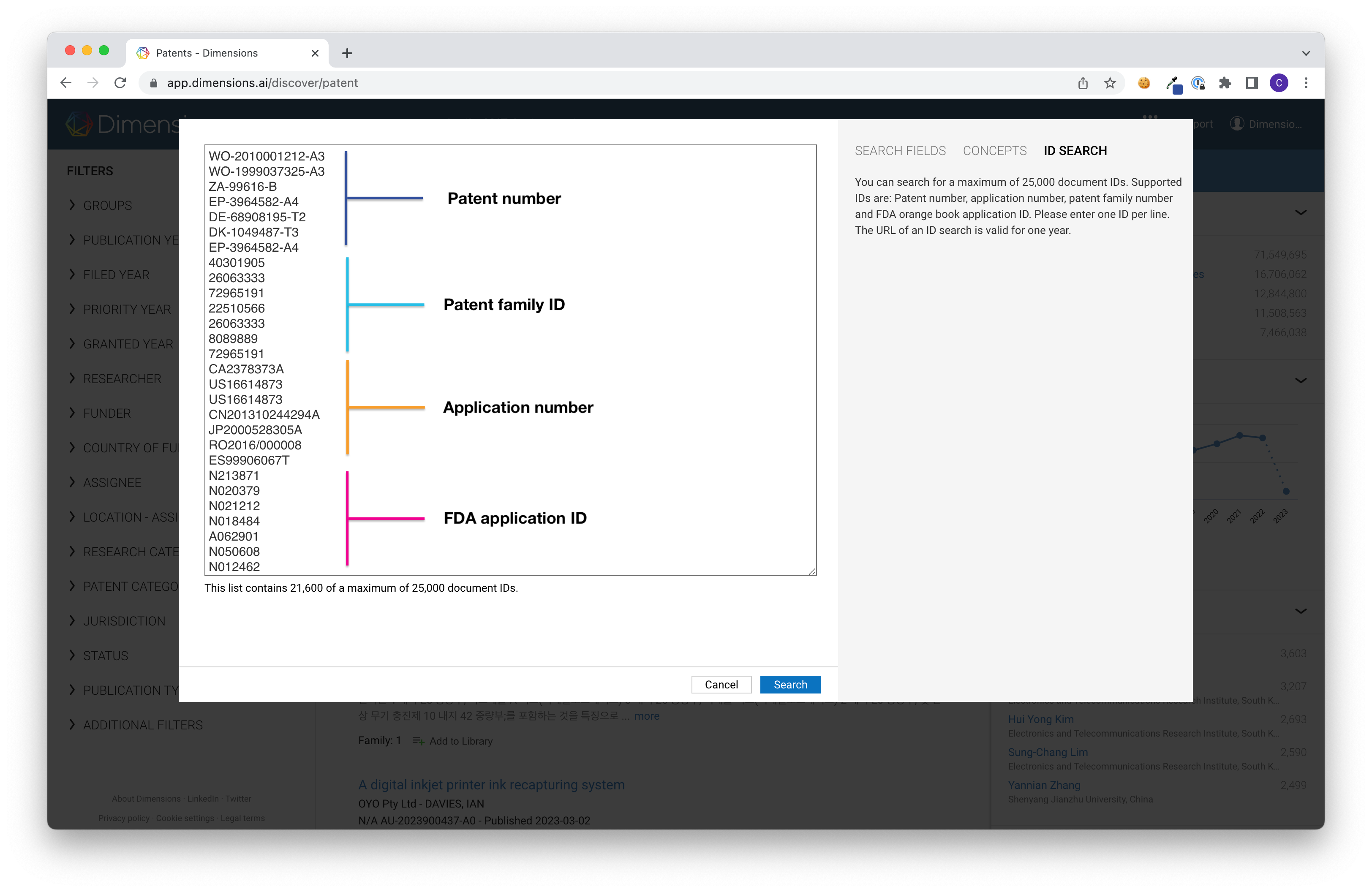The width and height of the screenshot is (1372, 892).
Task: Open the Dimensions user account icon
Action: point(1236,124)
